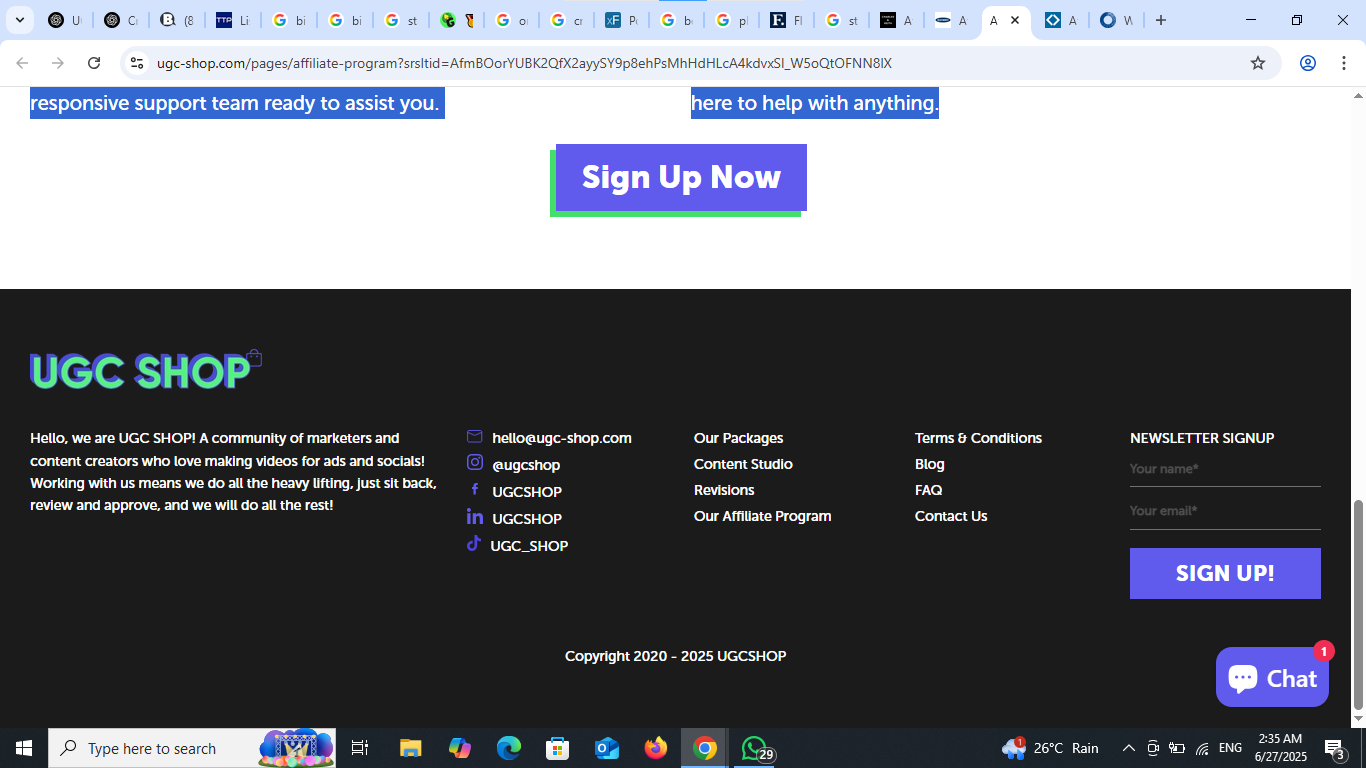
Task: Click the browser back arrow
Action: click(22, 63)
